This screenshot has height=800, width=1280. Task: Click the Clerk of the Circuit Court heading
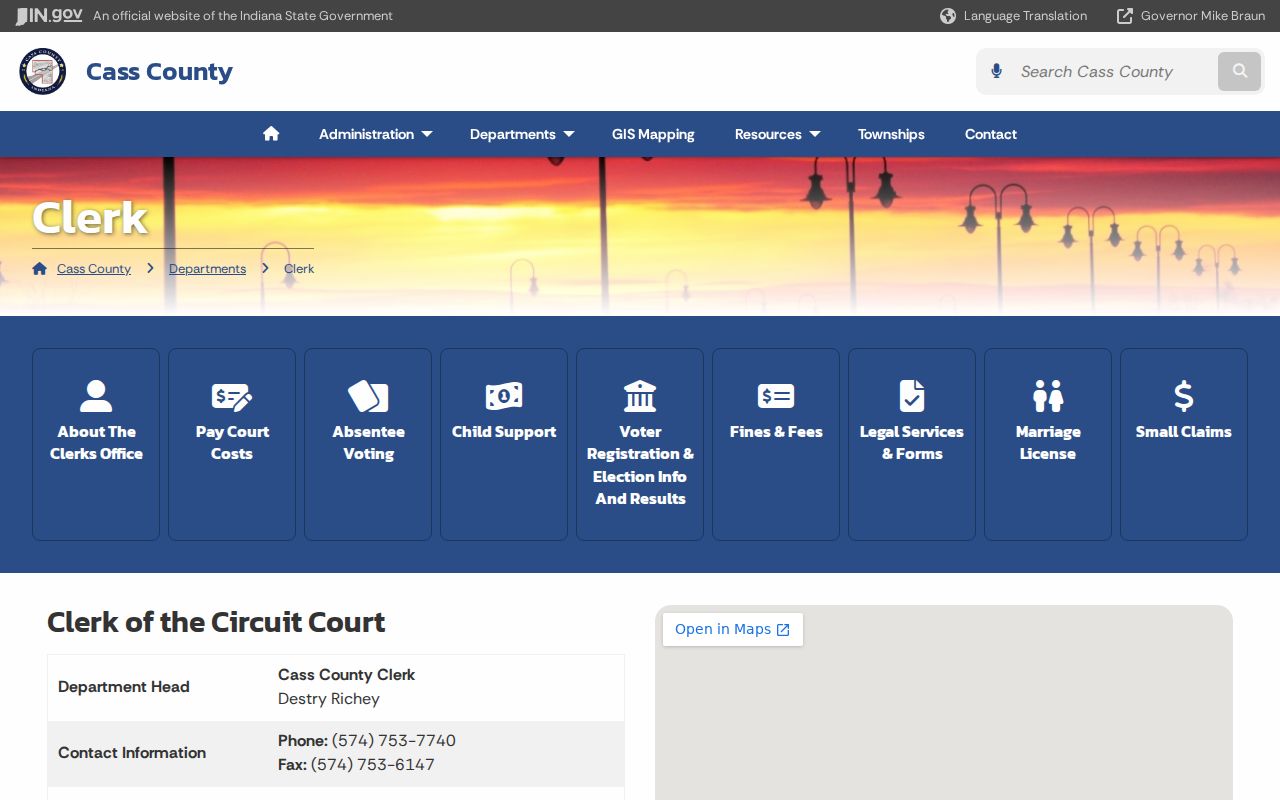tap(216, 622)
